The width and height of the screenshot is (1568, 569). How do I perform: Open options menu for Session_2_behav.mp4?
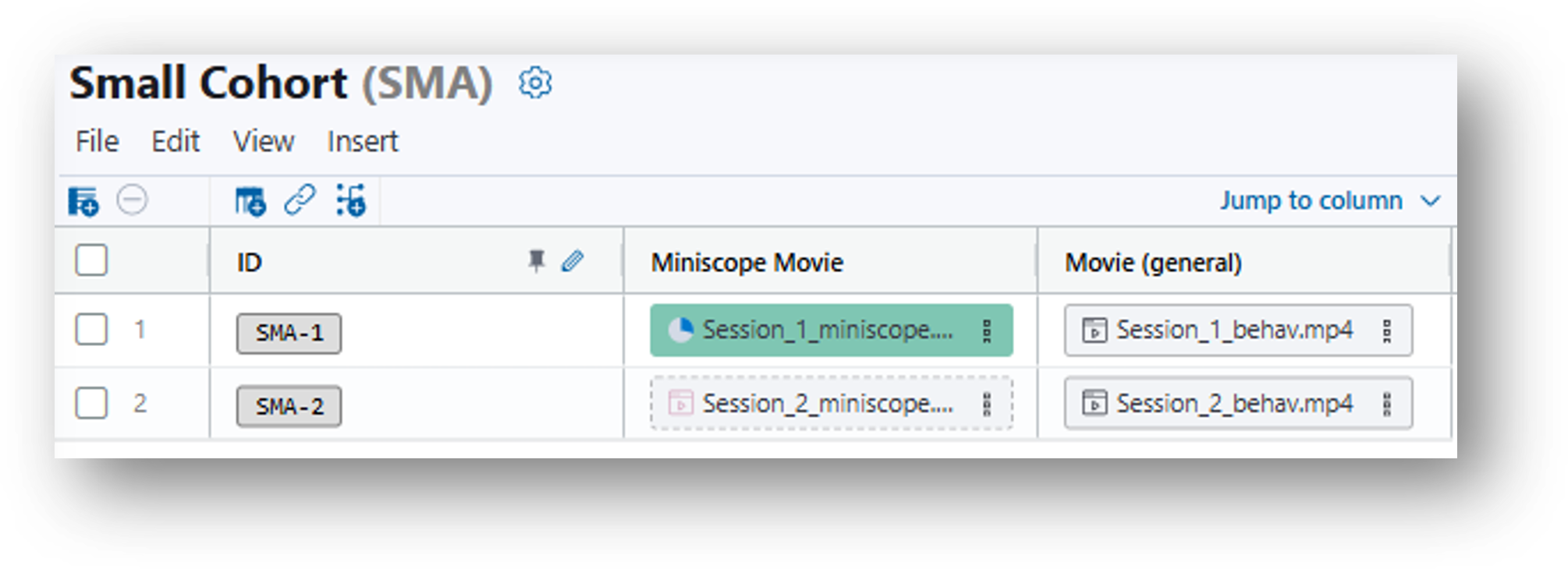(x=1387, y=404)
